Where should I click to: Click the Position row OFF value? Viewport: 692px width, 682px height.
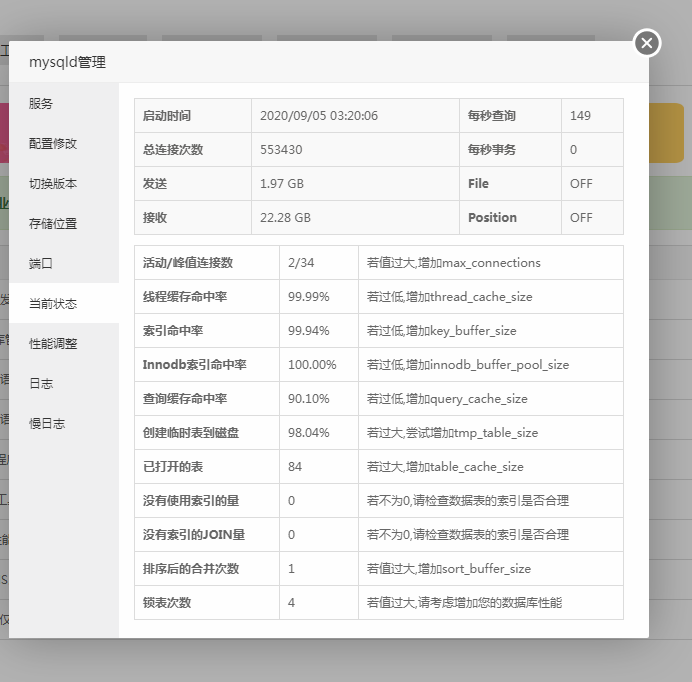[x=581, y=218]
